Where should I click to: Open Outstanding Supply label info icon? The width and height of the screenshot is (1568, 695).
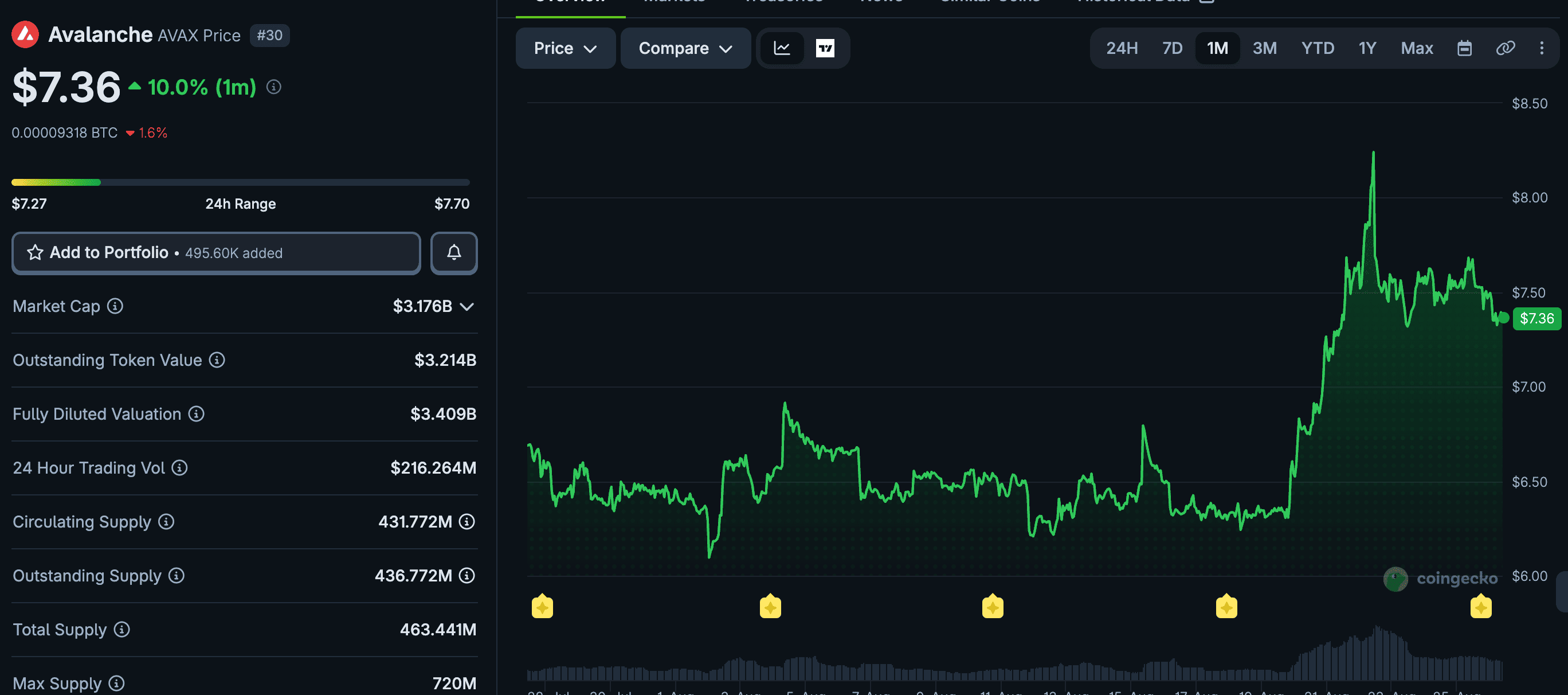(x=177, y=576)
